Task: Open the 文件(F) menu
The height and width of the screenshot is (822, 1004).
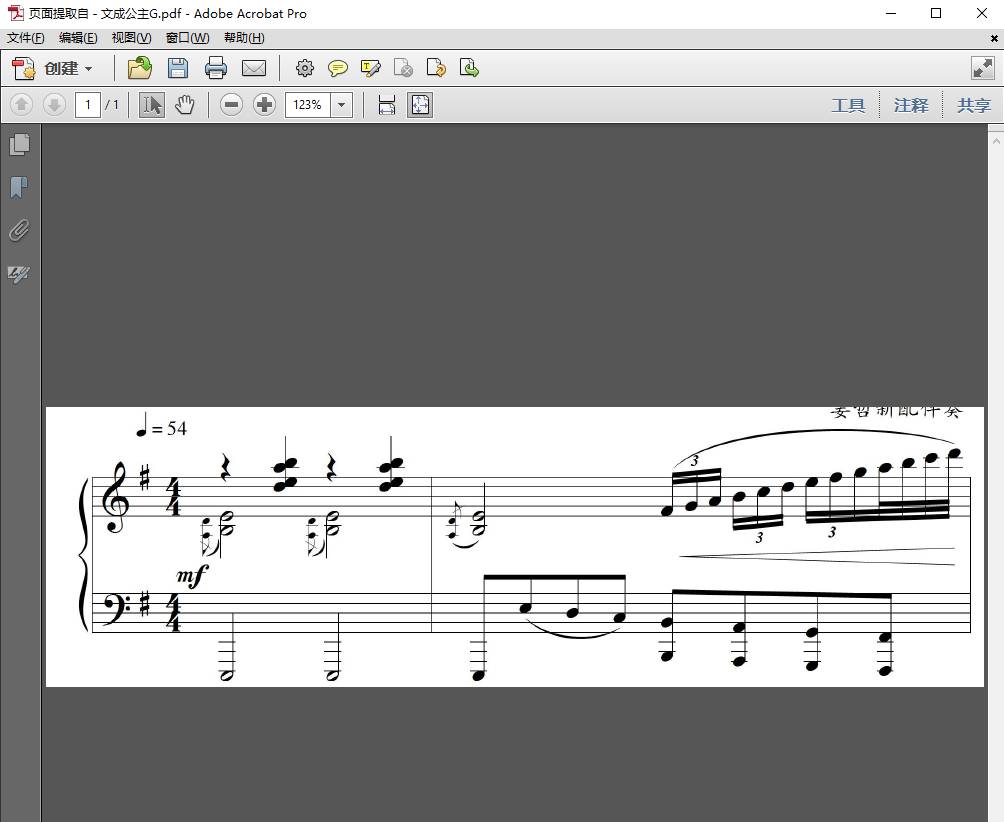Action: coord(26,38)
